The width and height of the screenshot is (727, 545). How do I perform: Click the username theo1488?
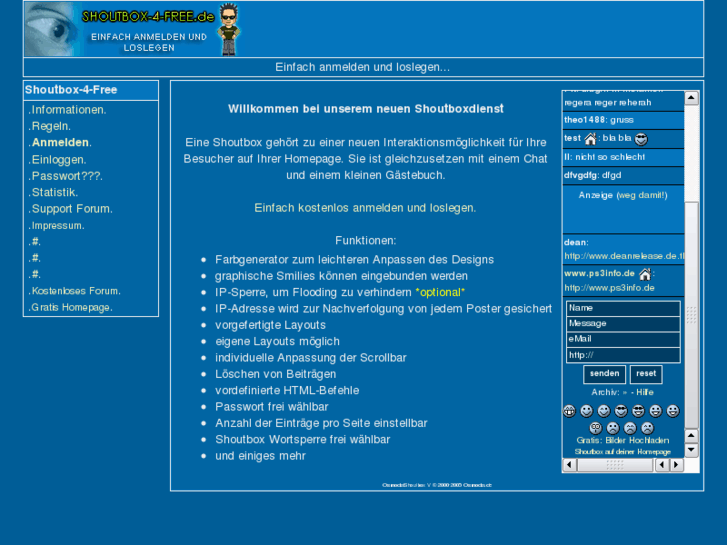[584, 120]
